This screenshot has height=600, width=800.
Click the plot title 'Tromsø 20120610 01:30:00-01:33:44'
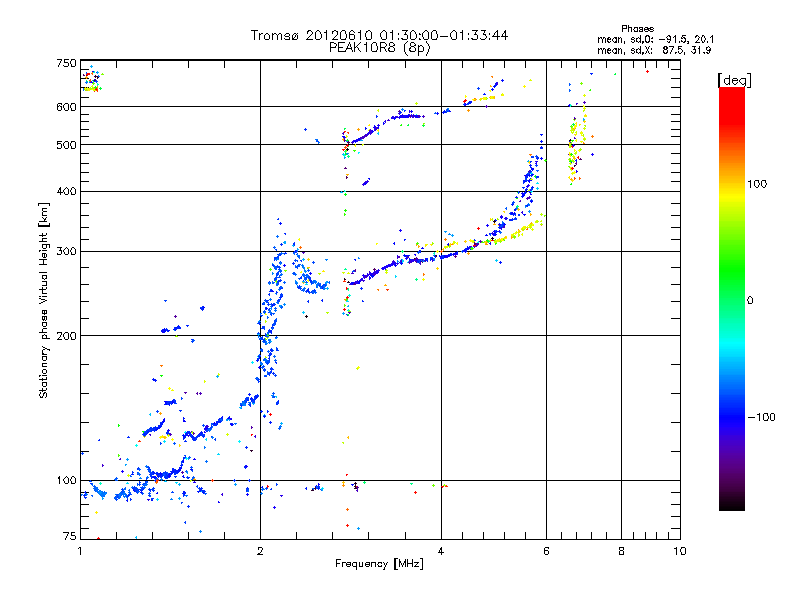pyautogui.click(x=379, y=35)
